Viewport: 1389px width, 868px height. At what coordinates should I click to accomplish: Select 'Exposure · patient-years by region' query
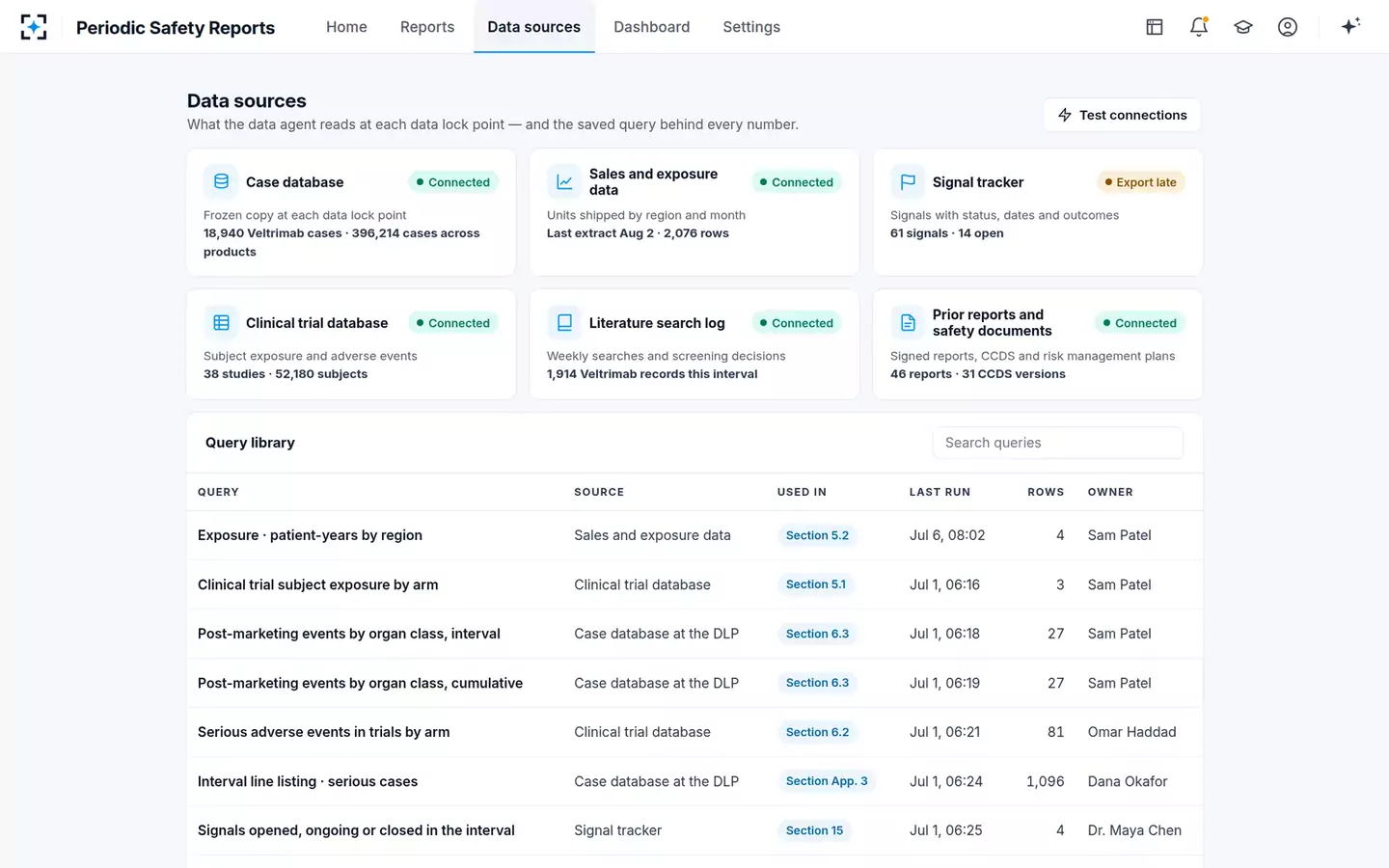[310, 535]
